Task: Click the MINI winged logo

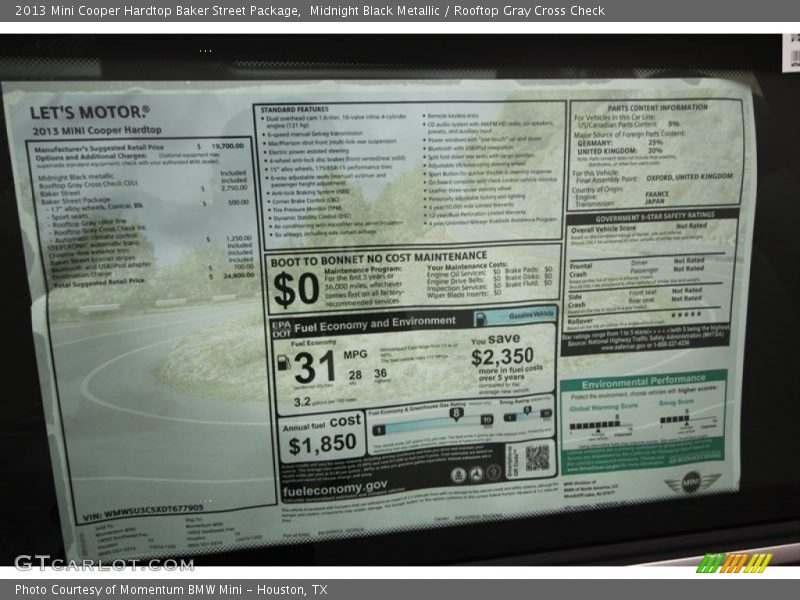Action: coord(692,481)
